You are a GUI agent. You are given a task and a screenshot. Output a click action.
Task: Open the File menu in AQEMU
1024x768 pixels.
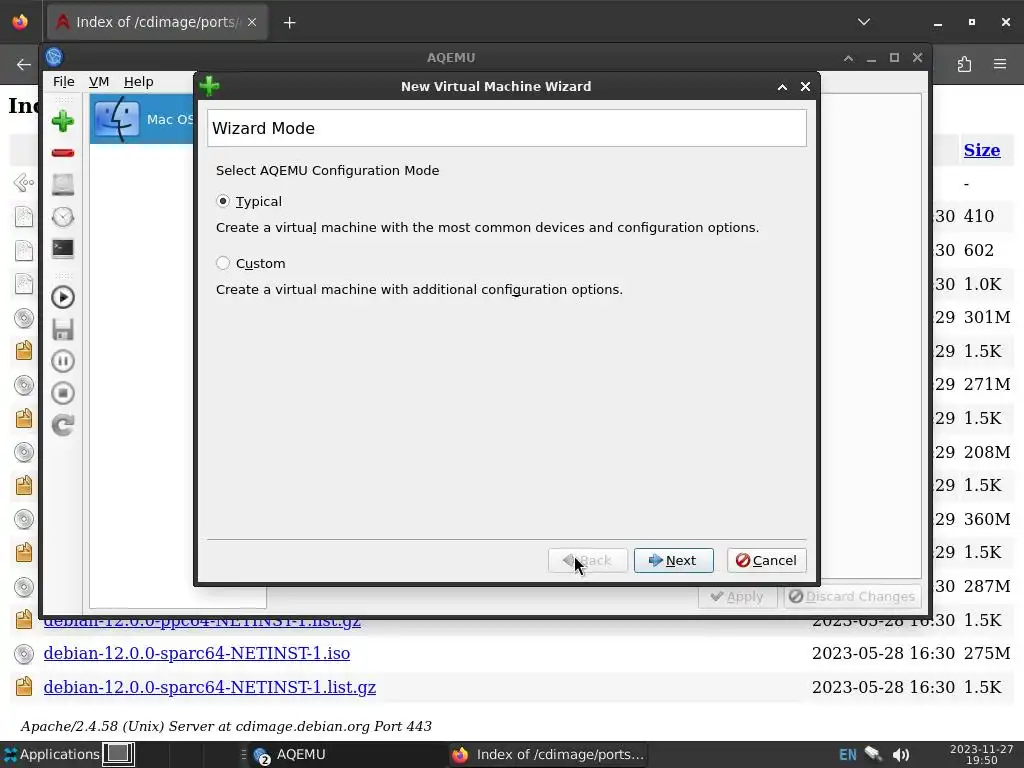(63, 82)
